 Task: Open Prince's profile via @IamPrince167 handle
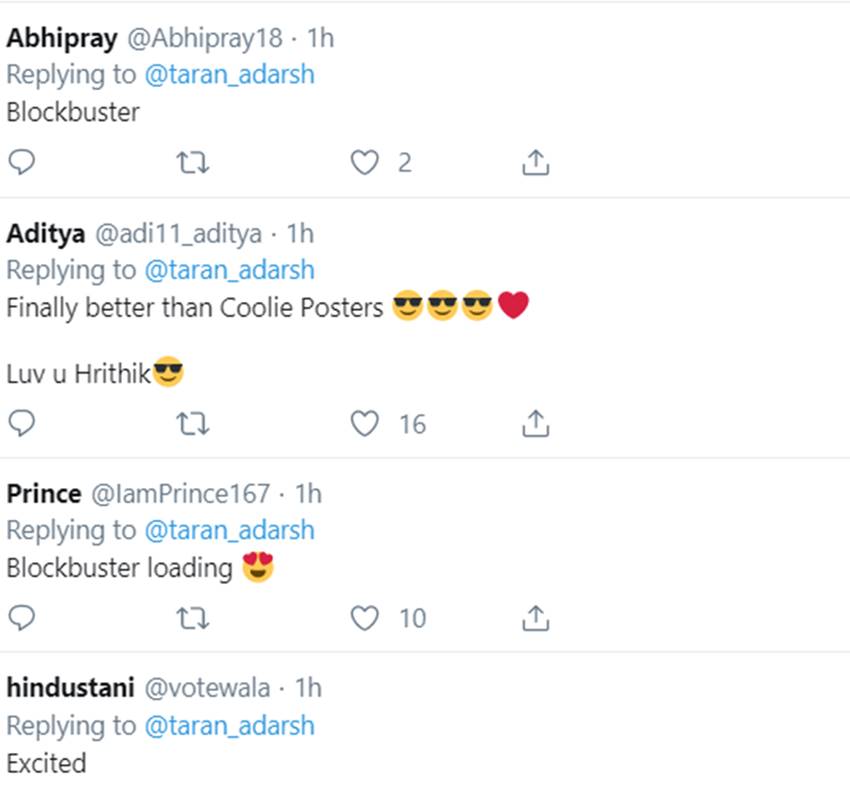[181, 493]
